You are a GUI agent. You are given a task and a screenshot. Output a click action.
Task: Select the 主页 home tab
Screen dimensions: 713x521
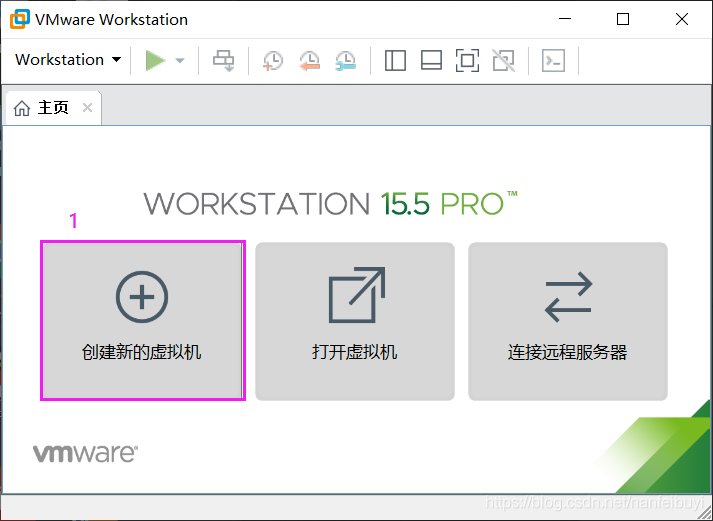[53, 108]
